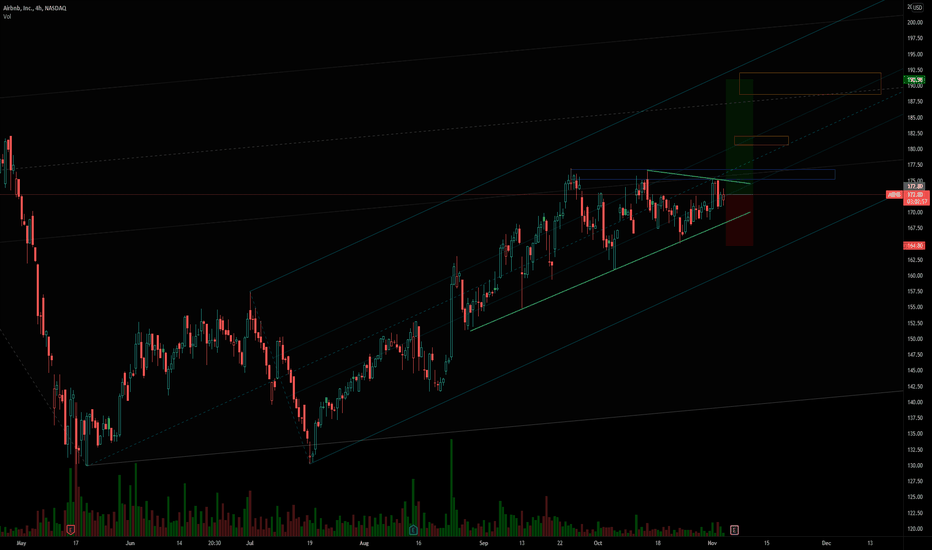Click the Airbnb, Inc. symbol title
This screenshot has height=550, width=932.
[34, 8]
